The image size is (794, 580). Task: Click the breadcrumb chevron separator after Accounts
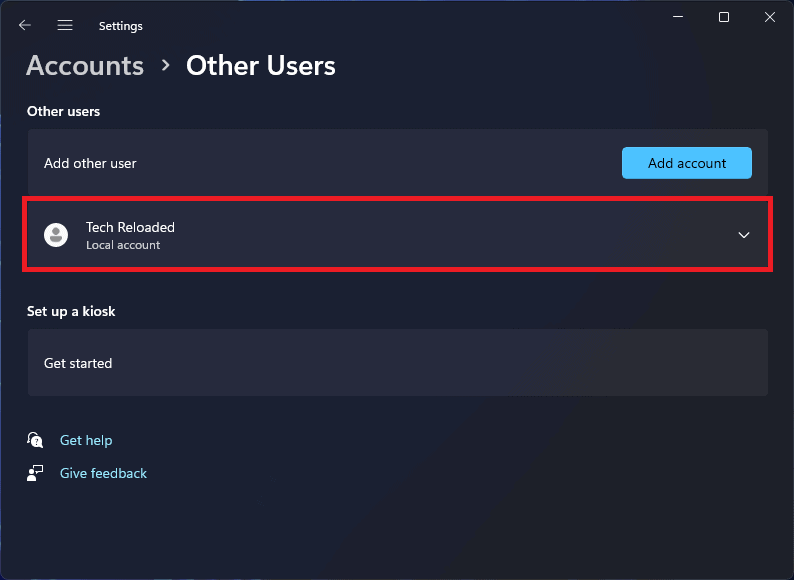(x=165, y=66)
